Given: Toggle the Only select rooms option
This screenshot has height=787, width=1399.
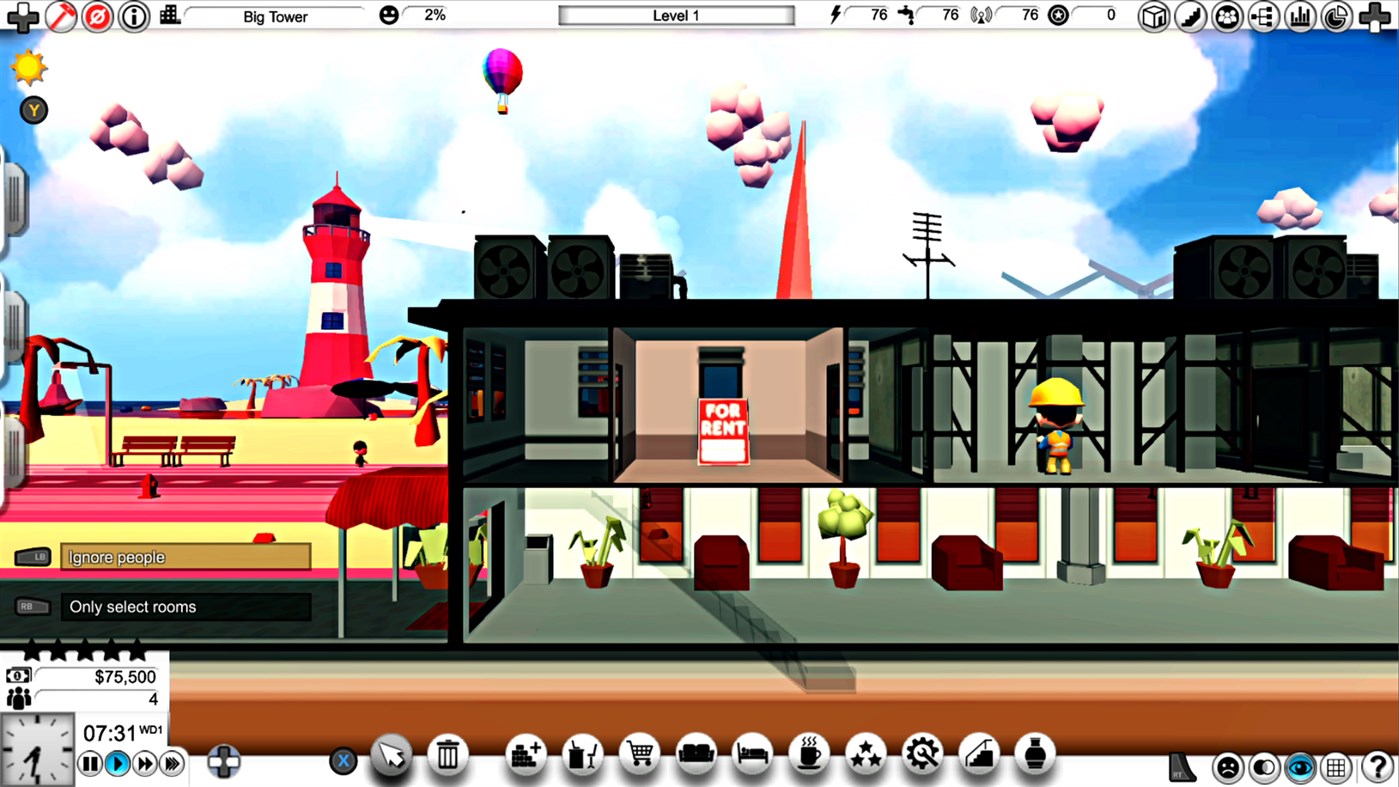Looking at the screenshot, I should (x=186, y=607).
